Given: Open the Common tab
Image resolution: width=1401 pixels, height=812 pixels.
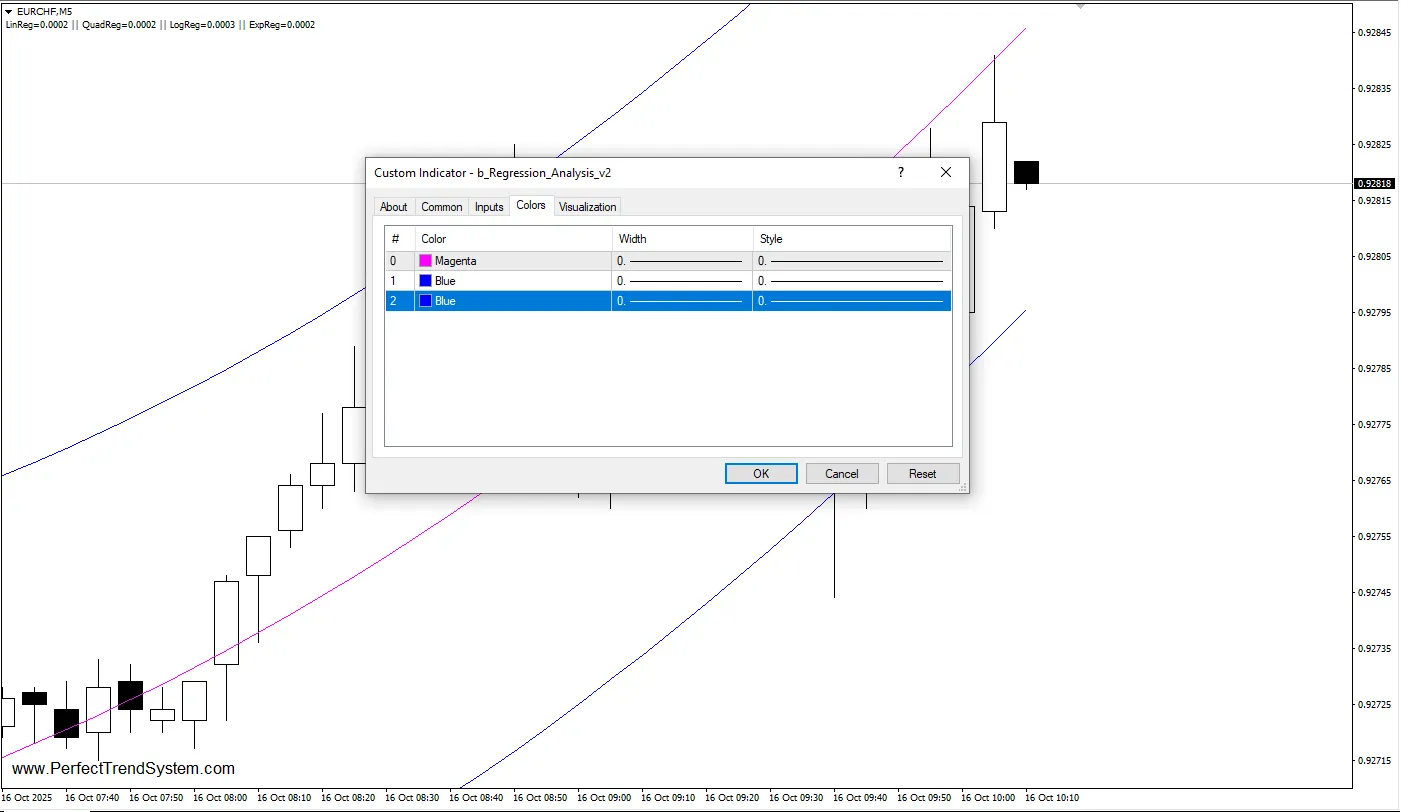Looking at the screenshot, I should coord(441,206).
